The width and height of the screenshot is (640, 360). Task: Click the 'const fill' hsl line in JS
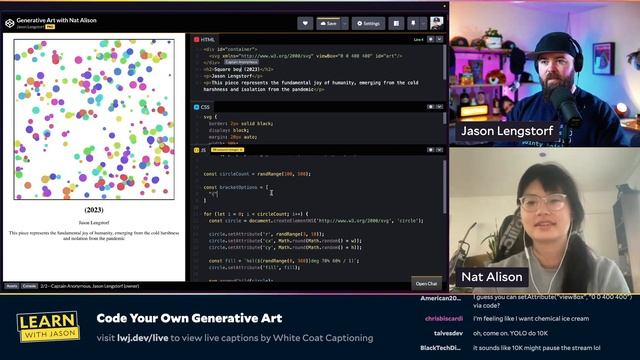[x=284, y=260]
